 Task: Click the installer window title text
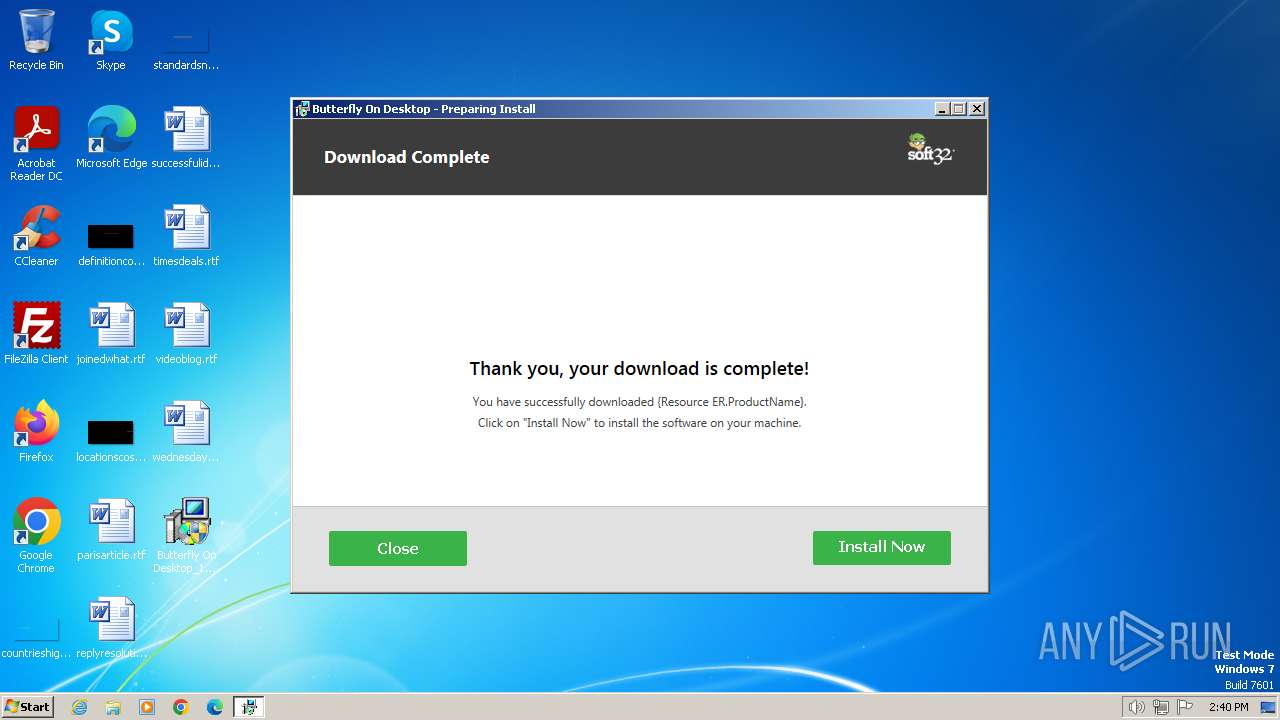[423, 109]
